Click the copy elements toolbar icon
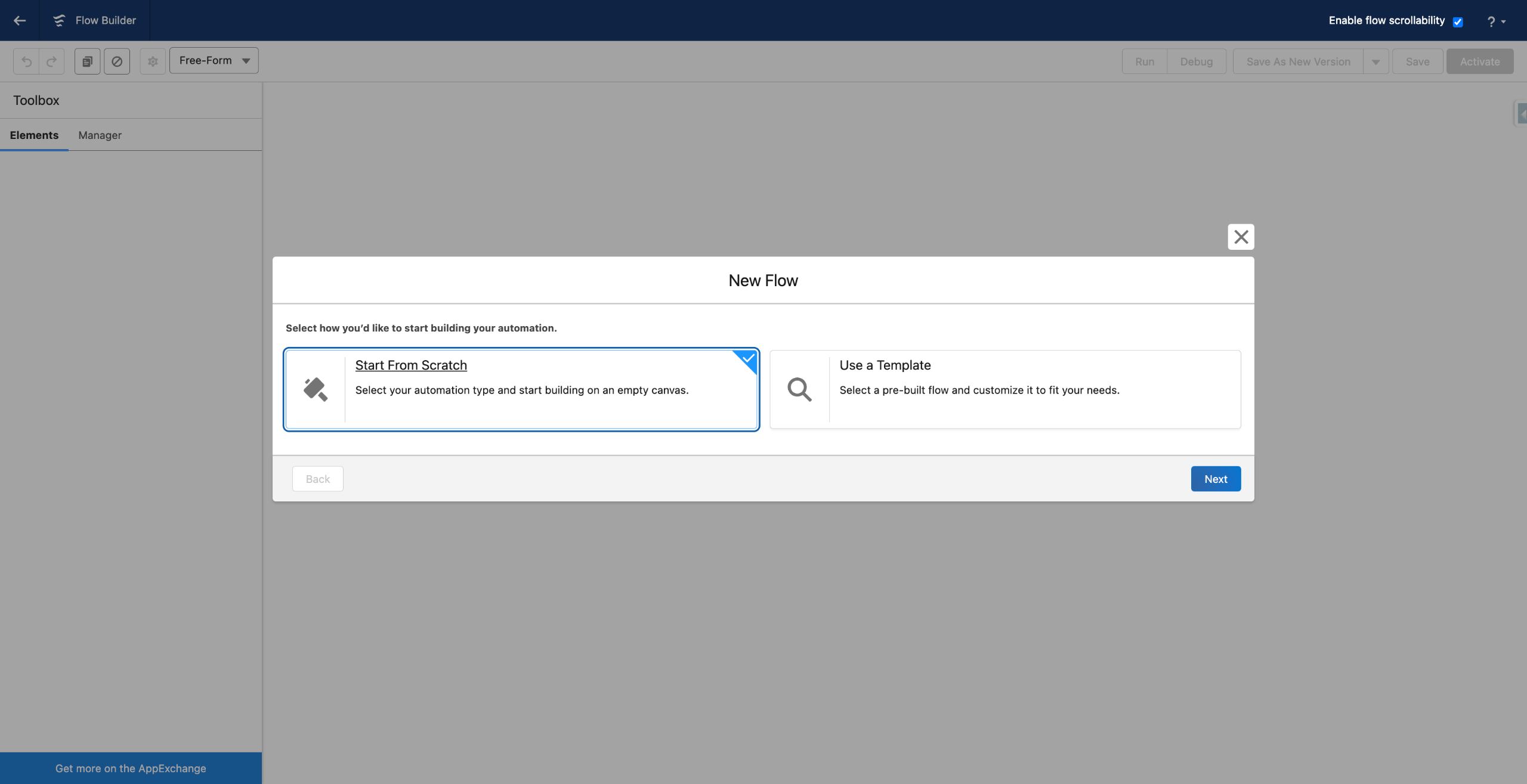This screenshot has width=1527, height=784. tap(87, 61)
